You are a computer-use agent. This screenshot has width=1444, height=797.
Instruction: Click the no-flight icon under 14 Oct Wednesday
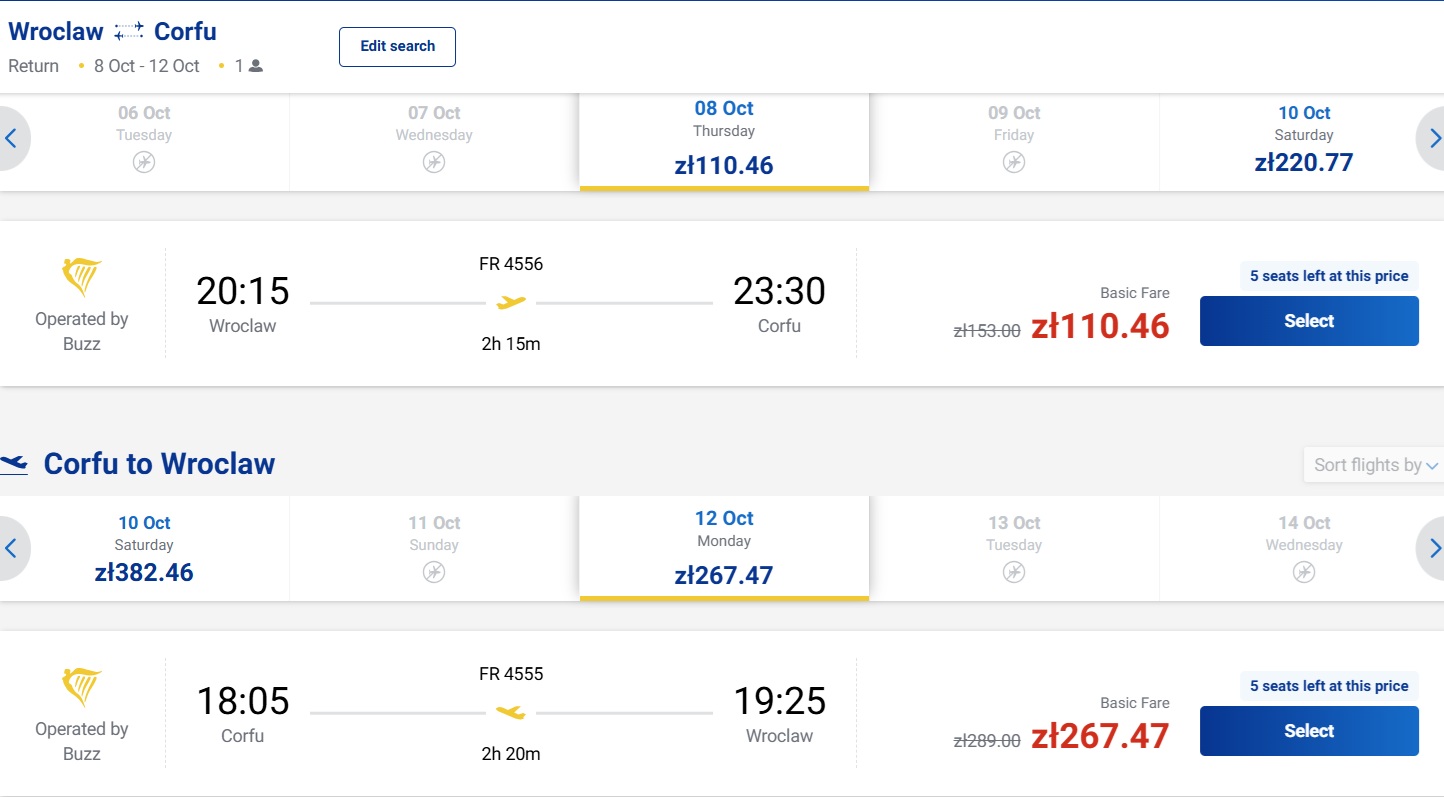(x=1304, y=572)
